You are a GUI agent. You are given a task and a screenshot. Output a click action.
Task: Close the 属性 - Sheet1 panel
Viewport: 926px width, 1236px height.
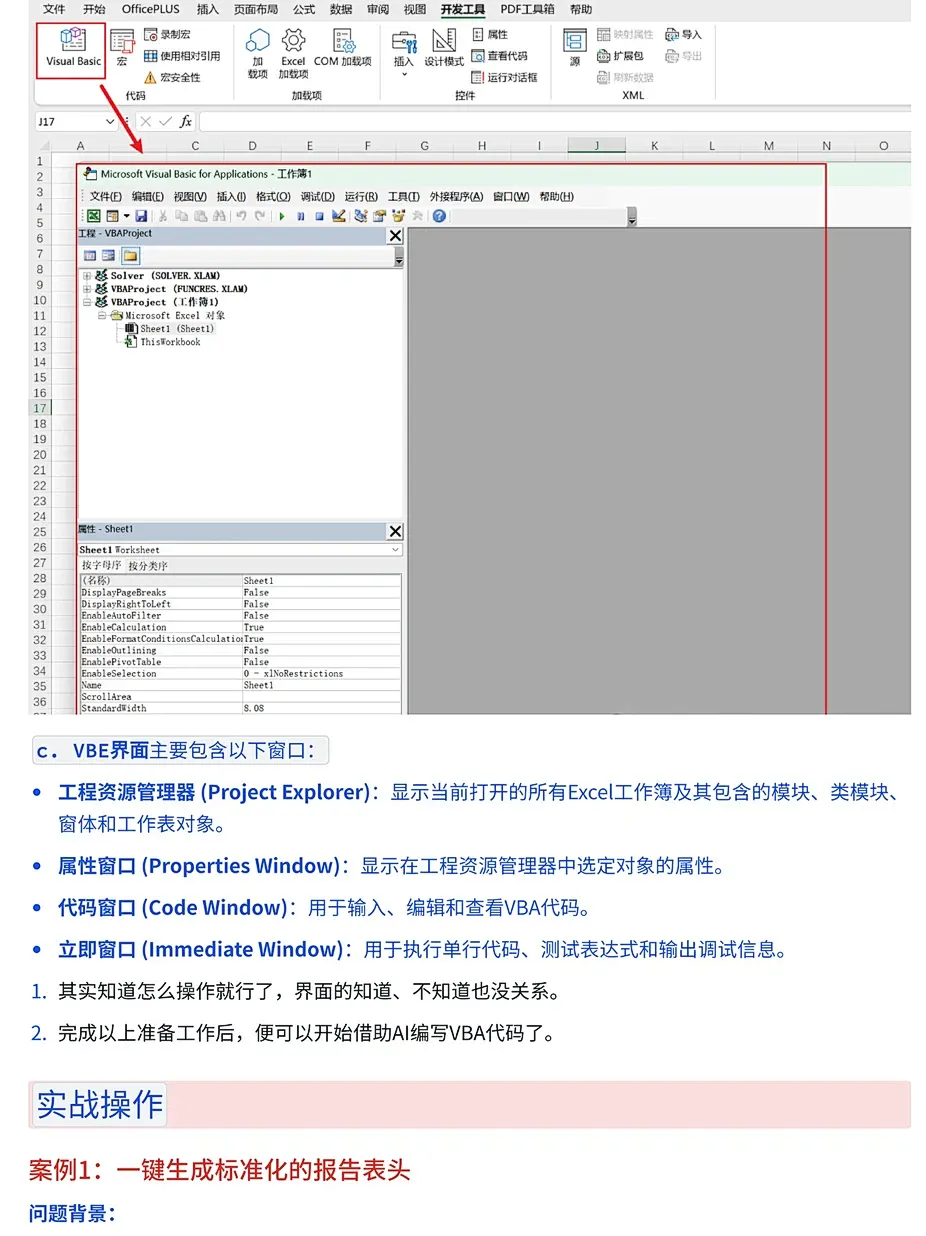(395, 531)
